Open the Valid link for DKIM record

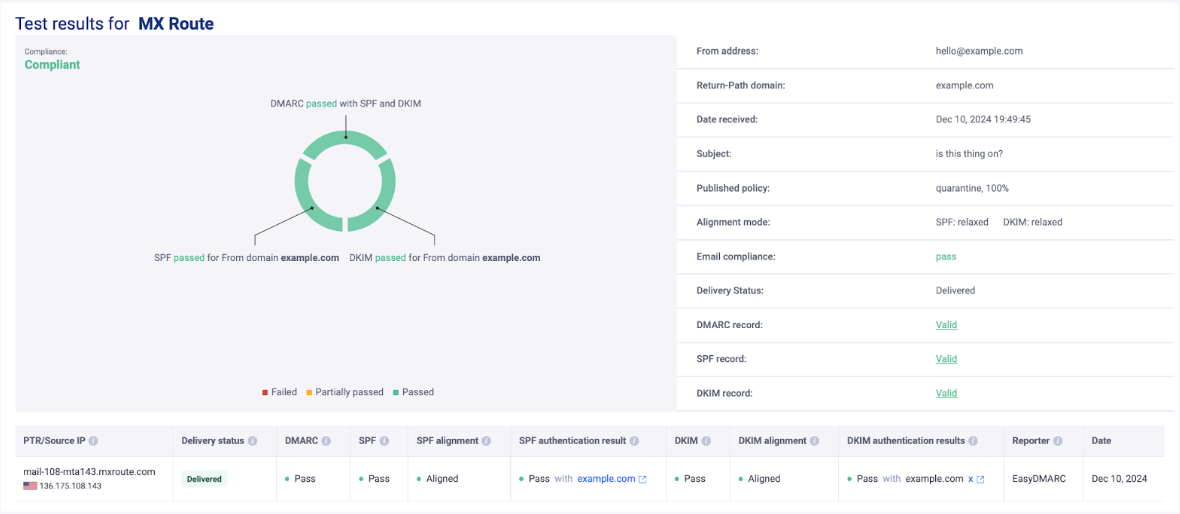[x=946, y=393]
